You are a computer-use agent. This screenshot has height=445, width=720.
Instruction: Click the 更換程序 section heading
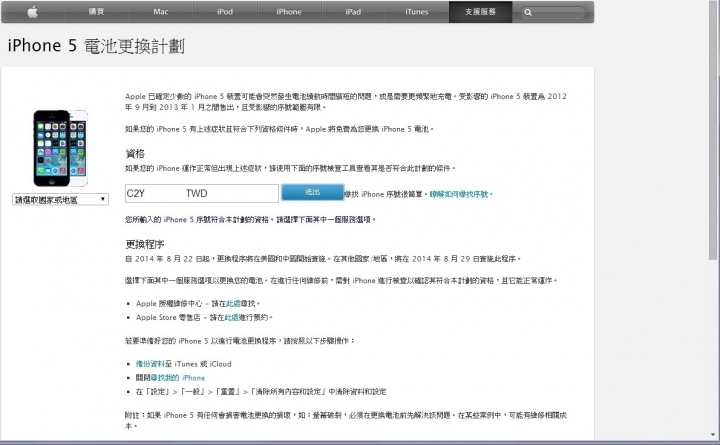coord(145,244)
